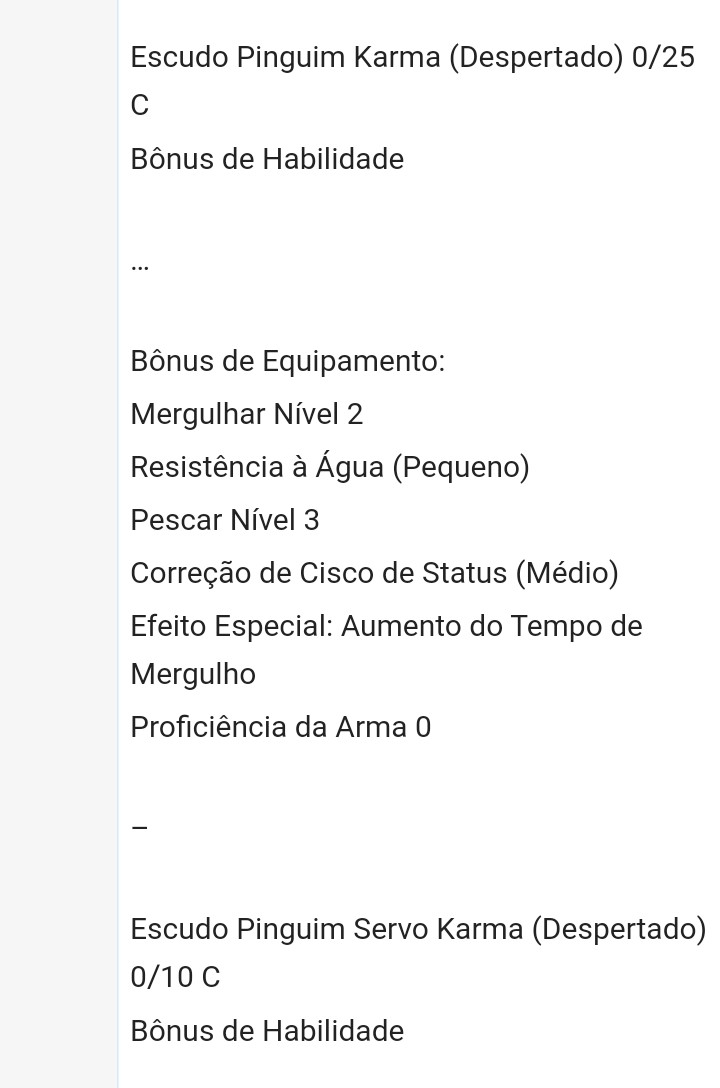Click the word '(Médio)' in status line
The width and height of the screenshot is (720, 1088).
(567, 574)
